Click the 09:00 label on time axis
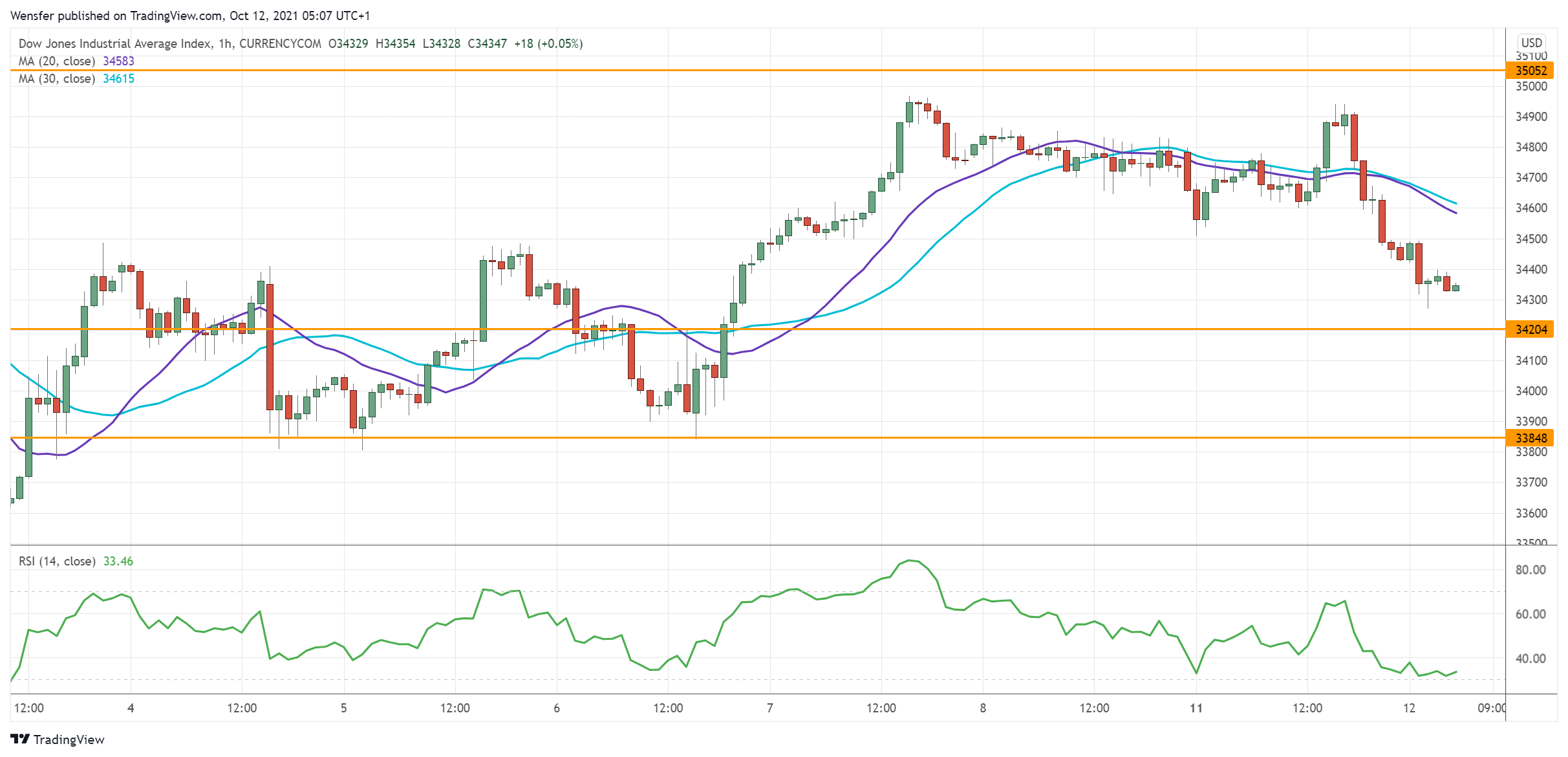Image resolution: width=1568 pixels, height=757 pixels. point(1491,708)
